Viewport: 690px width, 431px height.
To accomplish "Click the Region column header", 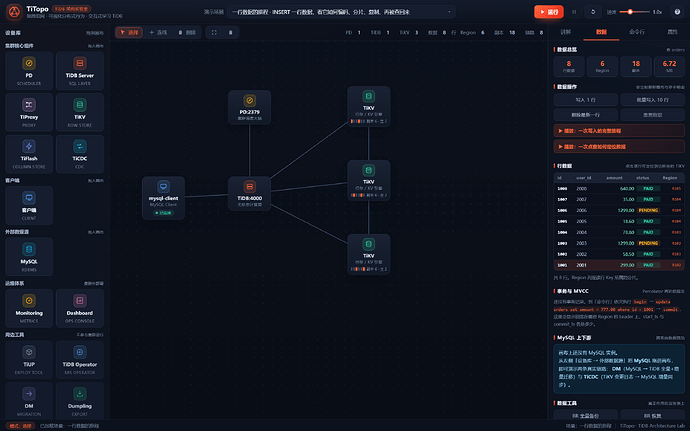I will pyautogui.click(x=670, y=178).
